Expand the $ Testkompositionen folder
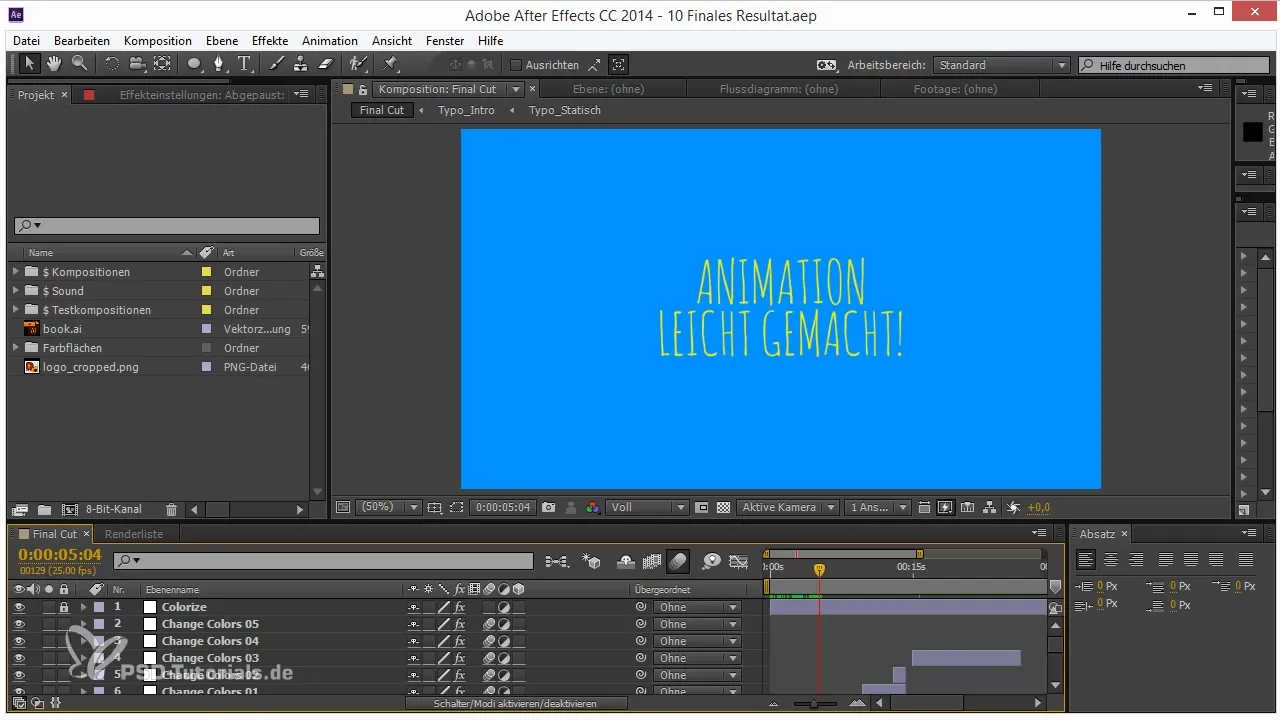This screenshot has width=1280, height=720. click(16, 309)
